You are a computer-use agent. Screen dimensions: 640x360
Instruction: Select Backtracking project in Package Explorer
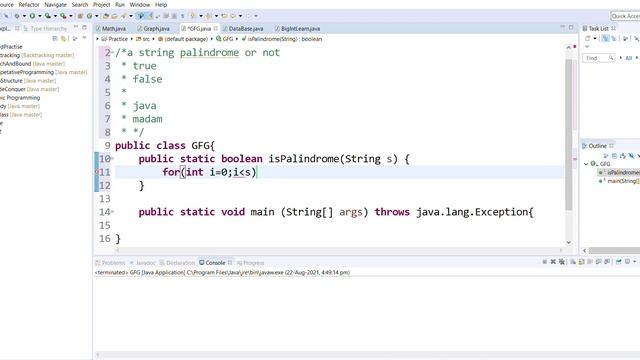[37, 55]
